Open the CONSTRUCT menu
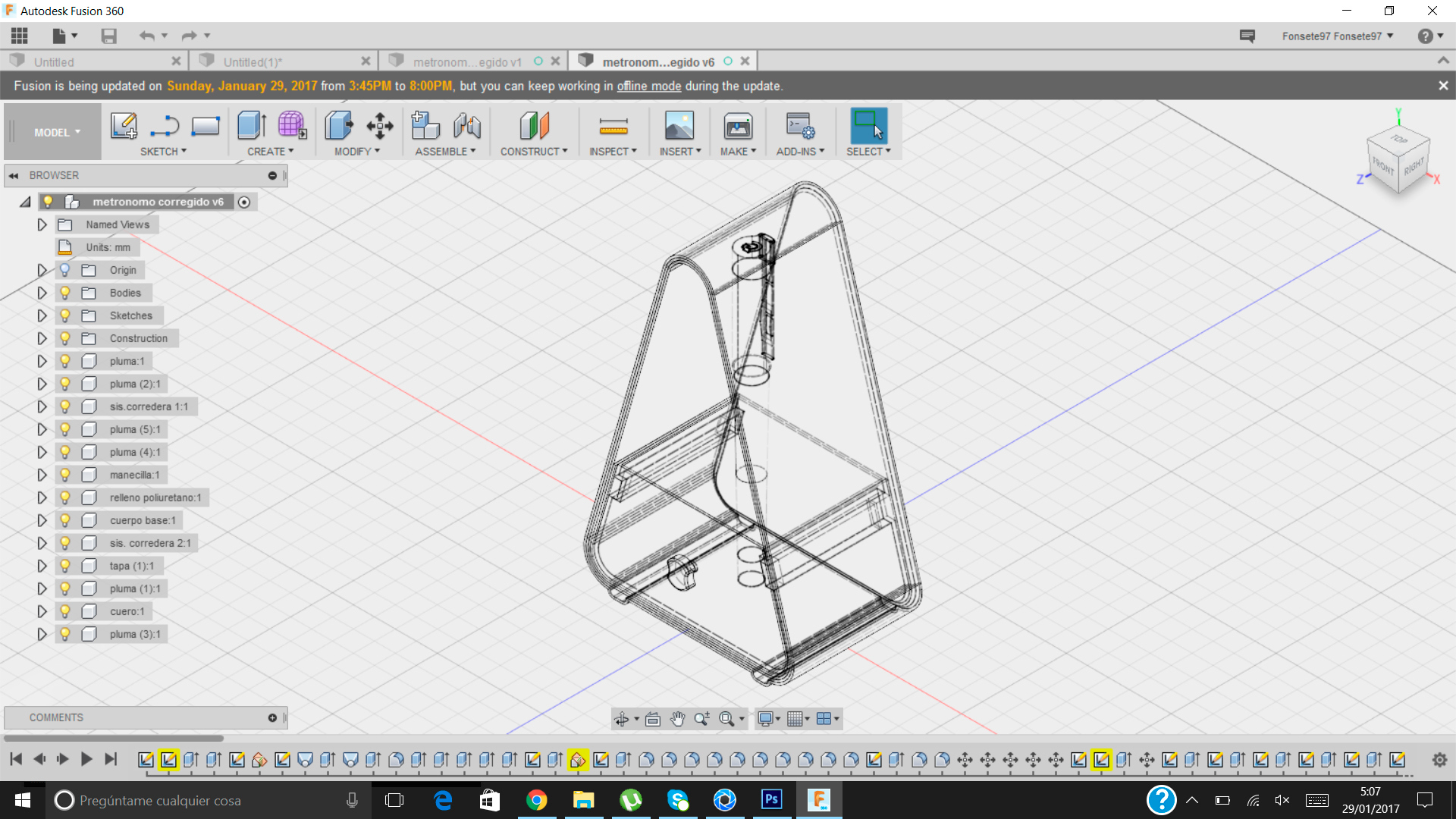 tap(533, 152)
